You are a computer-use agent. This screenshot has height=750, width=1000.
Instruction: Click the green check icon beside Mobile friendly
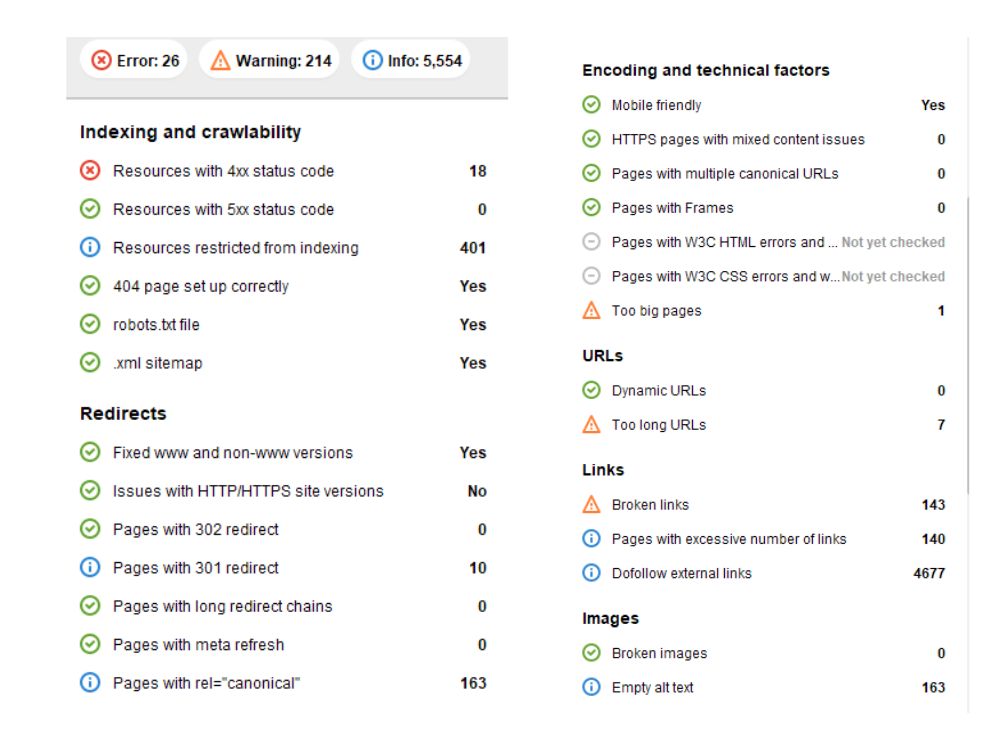[x=591, y=105]
